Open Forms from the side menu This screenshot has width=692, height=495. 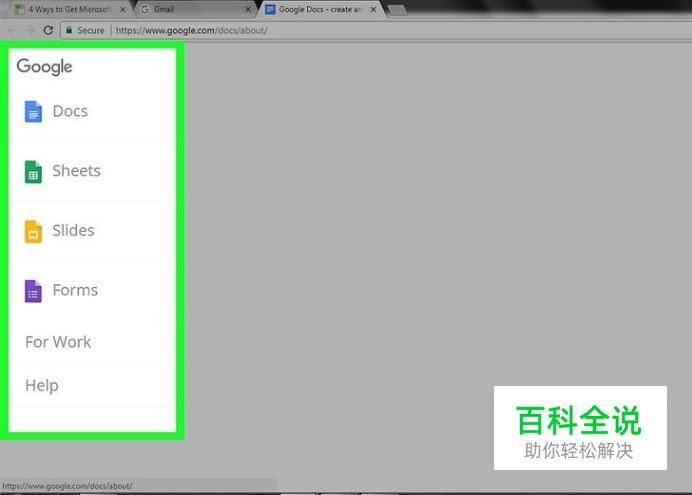[x=93, y=291]
